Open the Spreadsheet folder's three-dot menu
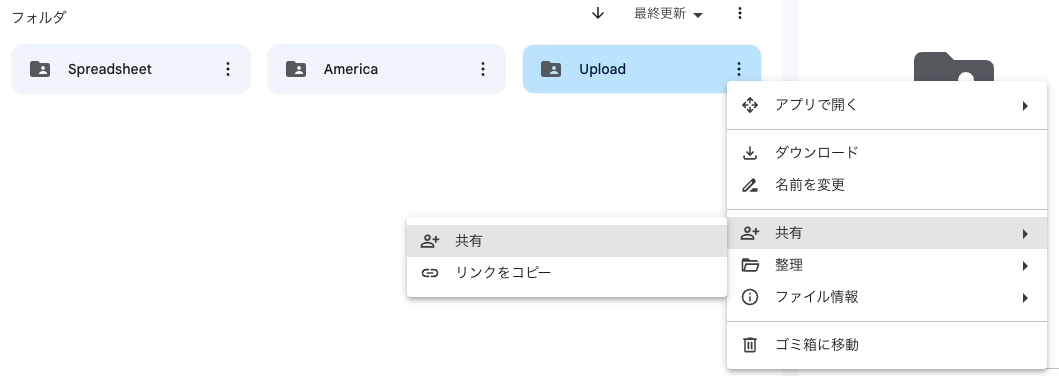 [228, 69]
